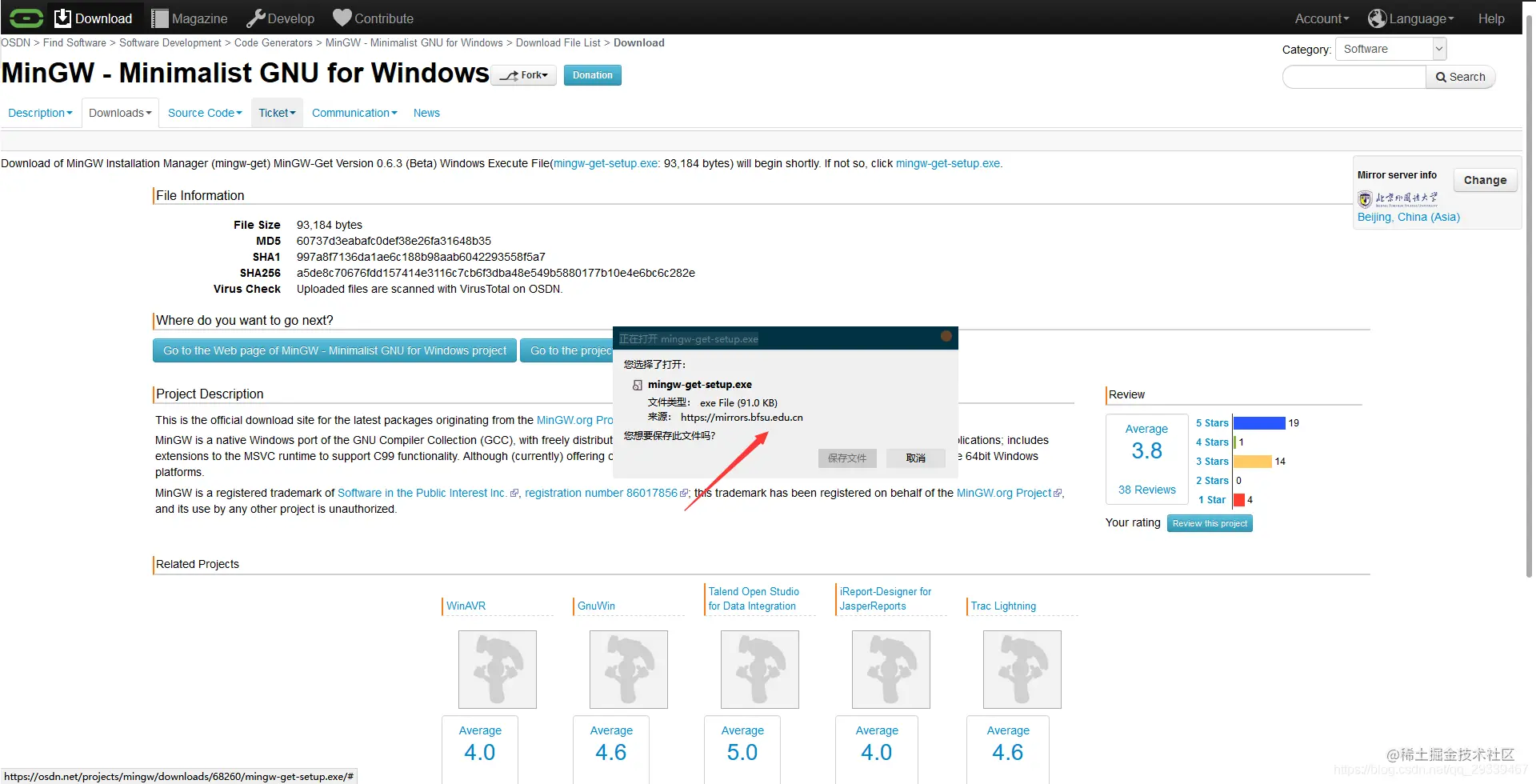Open the MinGW.org Project link
The width and height of the screenshot is (1536, 784).
tap(1004, 493)
